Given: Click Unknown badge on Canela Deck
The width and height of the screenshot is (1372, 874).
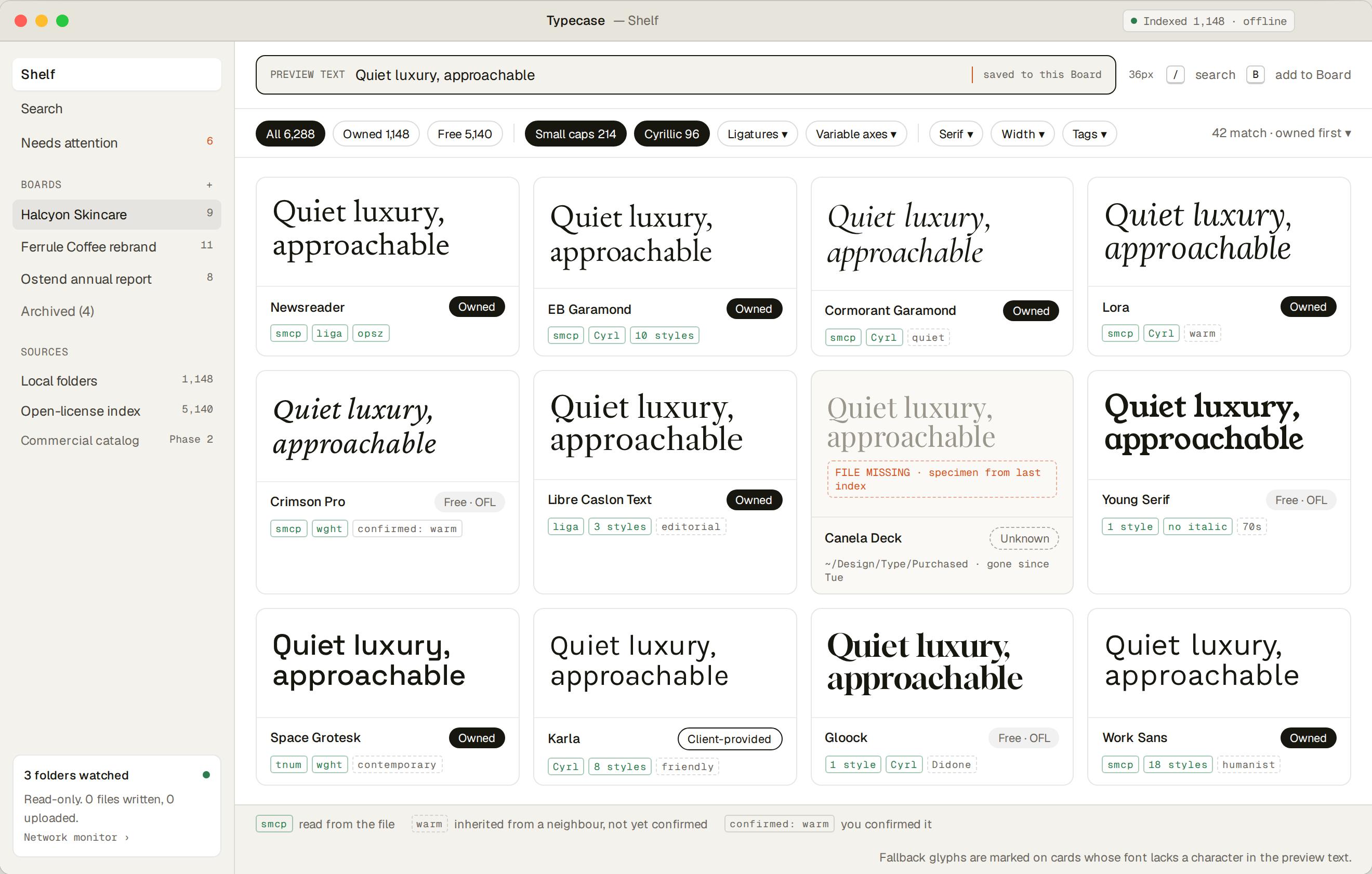Looking at the screenshot, I should (x=1024, y=538).
